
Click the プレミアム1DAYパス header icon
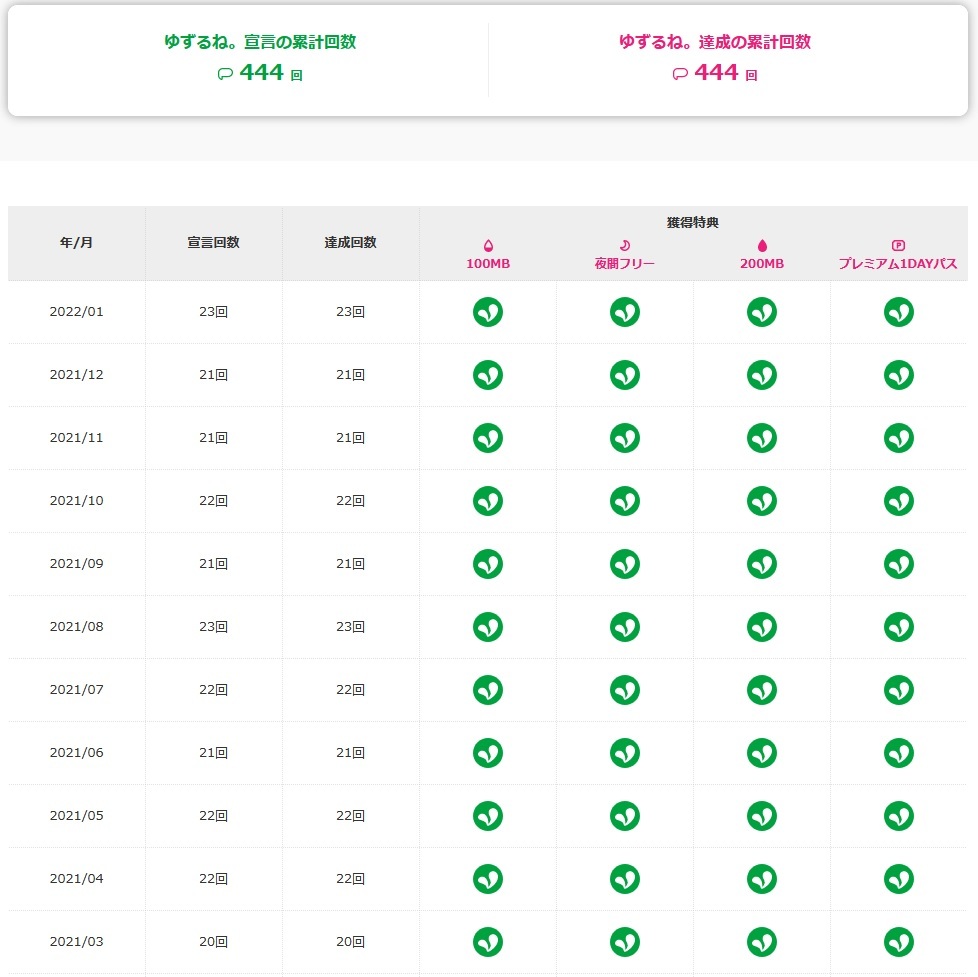coord(898,245)
